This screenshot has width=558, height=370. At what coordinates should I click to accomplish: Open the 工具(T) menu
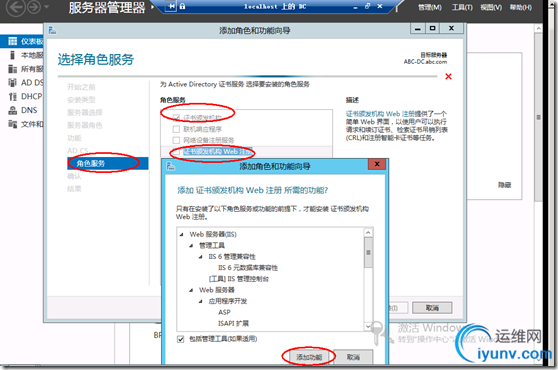pyautogui.click(x=462, y=7)
